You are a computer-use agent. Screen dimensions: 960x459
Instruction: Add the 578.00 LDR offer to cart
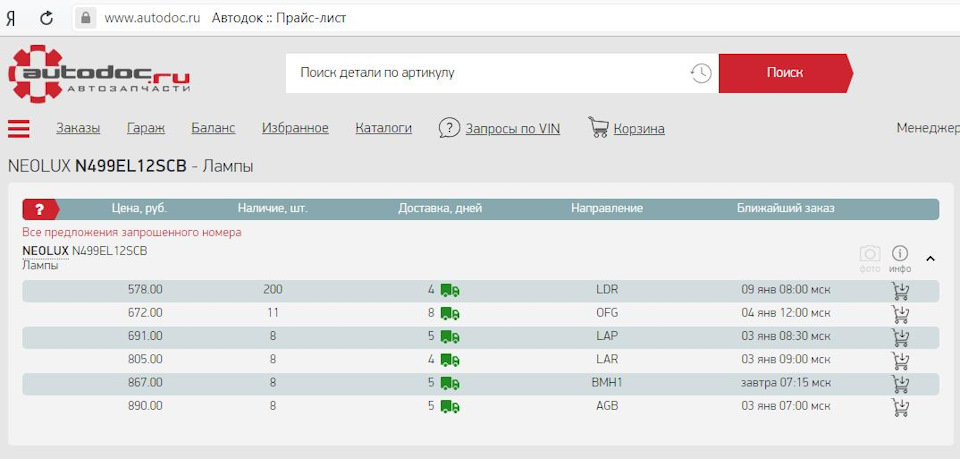pyautogui.click(x=900, y=291)
